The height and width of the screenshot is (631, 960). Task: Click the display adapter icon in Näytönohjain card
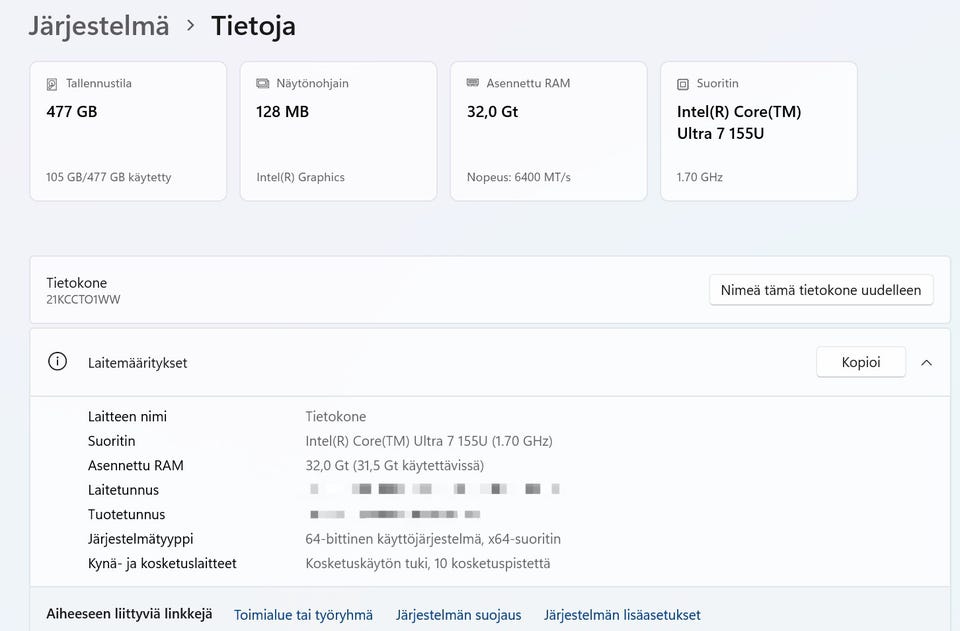pos(262,84)
